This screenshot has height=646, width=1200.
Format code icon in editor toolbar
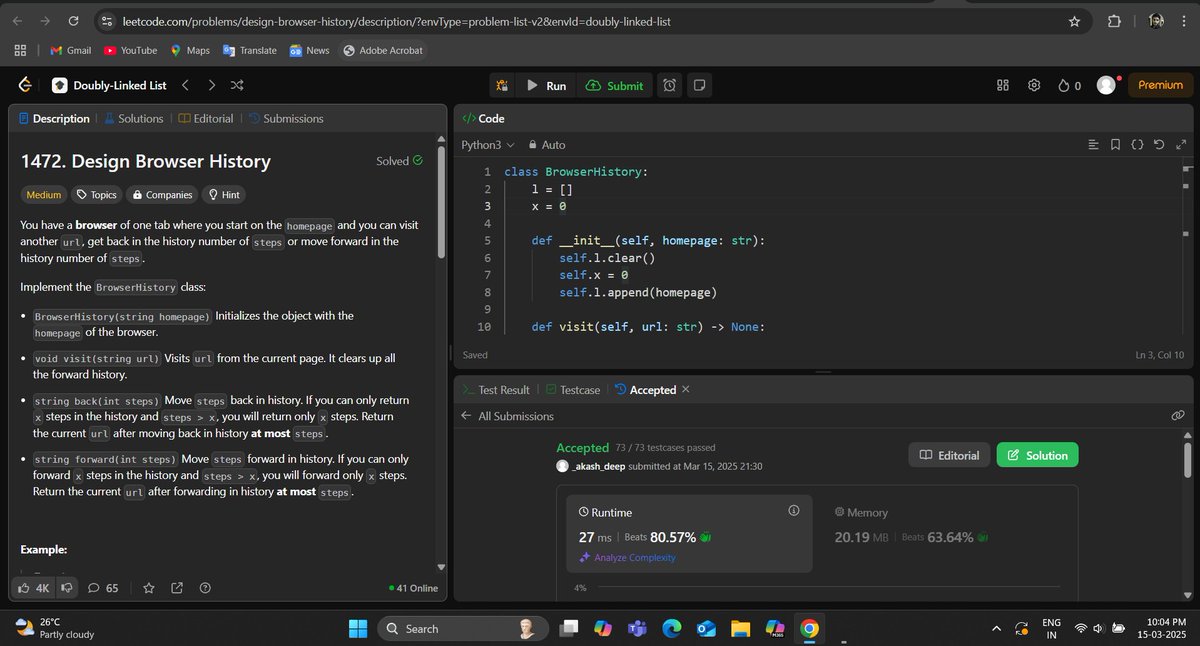tap(1093, 145)
